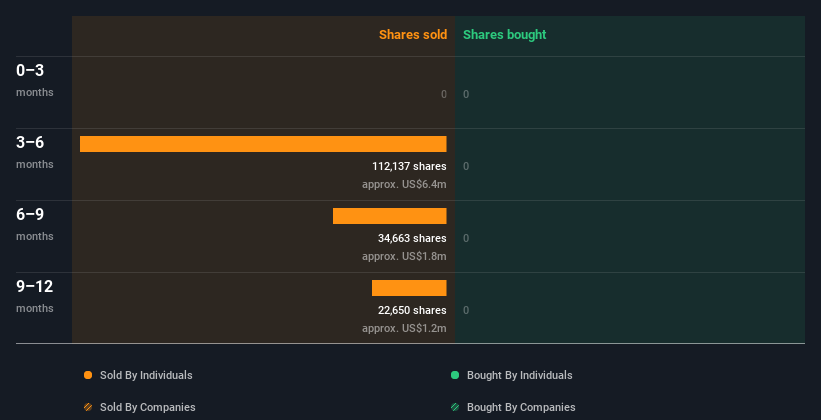The image size is (821, 420).
Task: Select the 22,650 shares value
Action: click(412, 310)
